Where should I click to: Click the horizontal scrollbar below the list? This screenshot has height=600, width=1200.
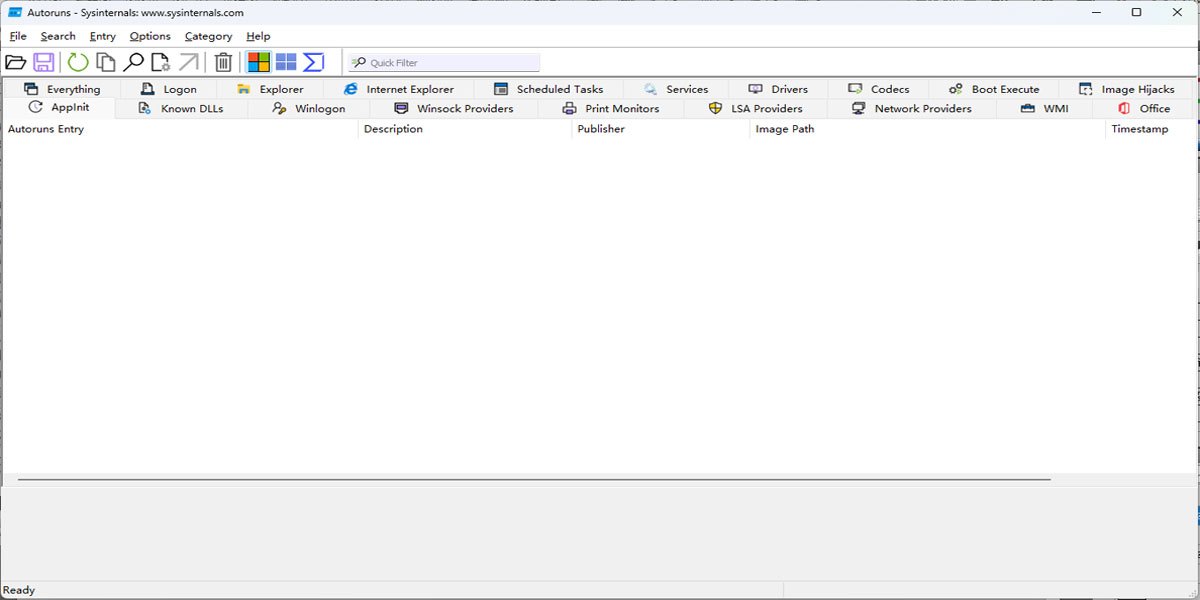(534, 479)
